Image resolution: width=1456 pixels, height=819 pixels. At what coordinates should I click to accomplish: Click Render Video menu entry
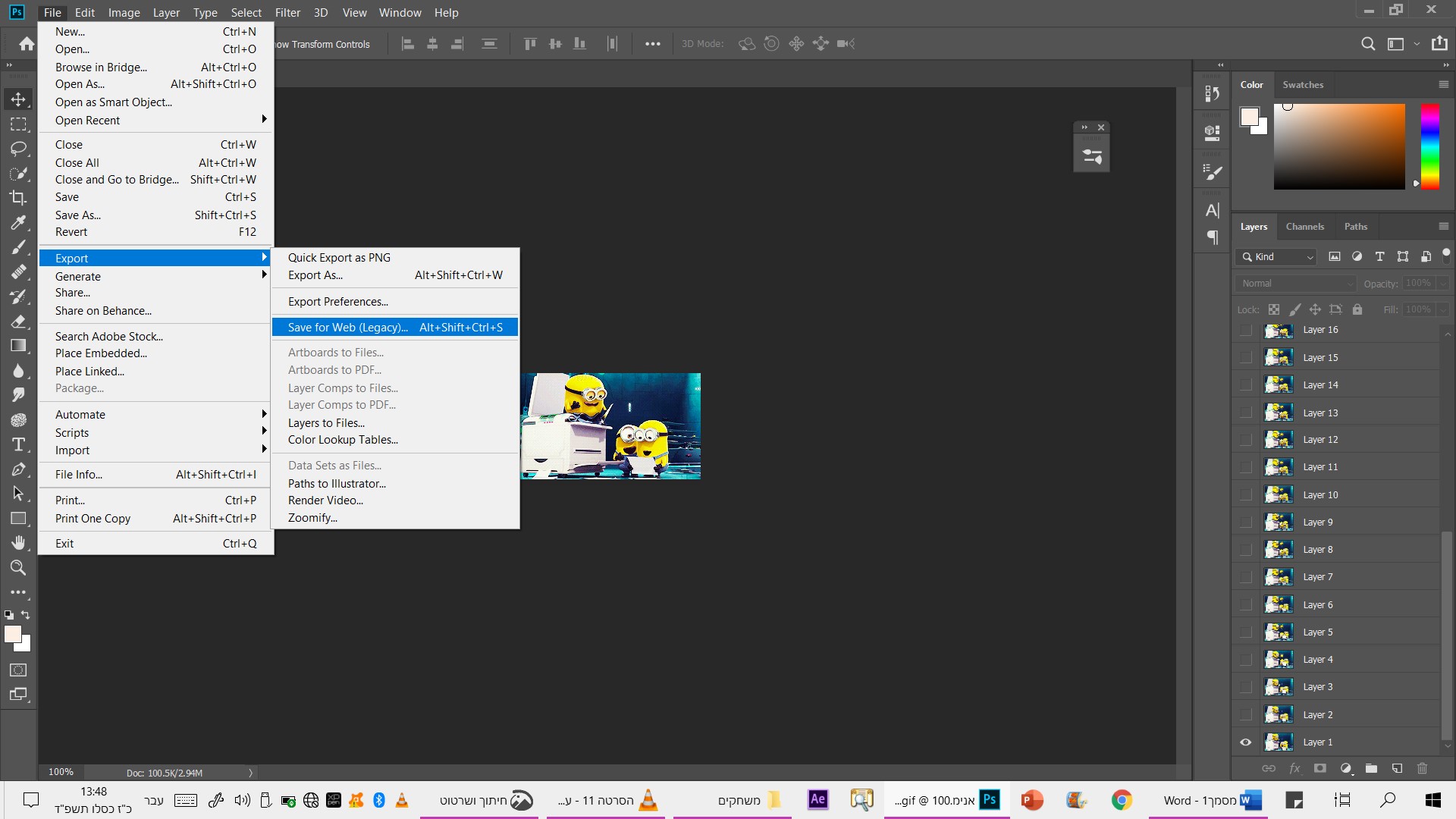[325, 500]
